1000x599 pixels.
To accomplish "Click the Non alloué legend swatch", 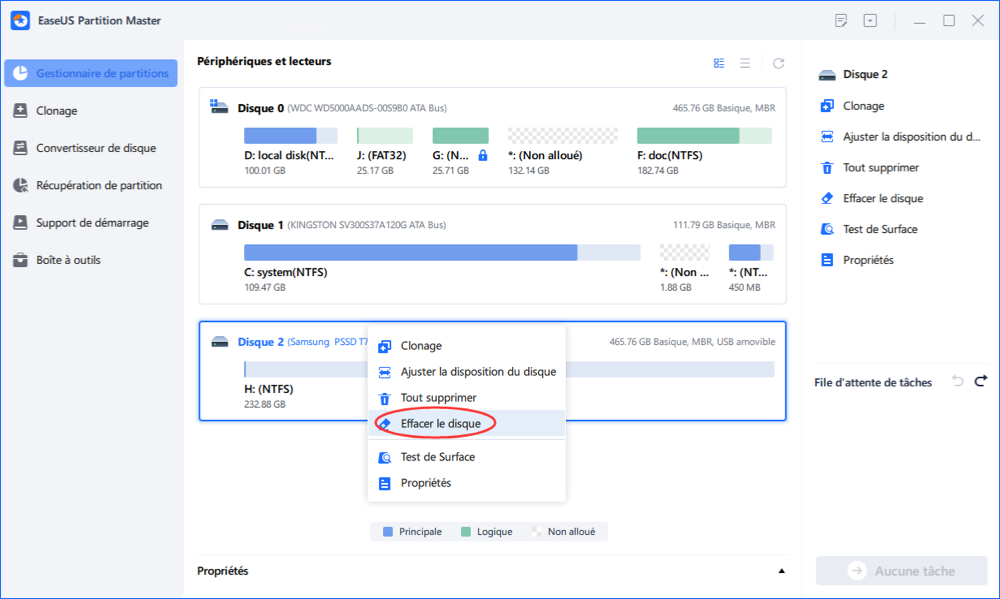I will click(x=536, y=532).
